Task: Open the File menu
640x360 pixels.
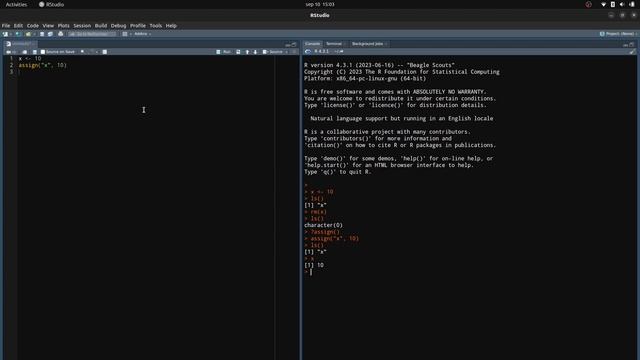Action: 6,25
